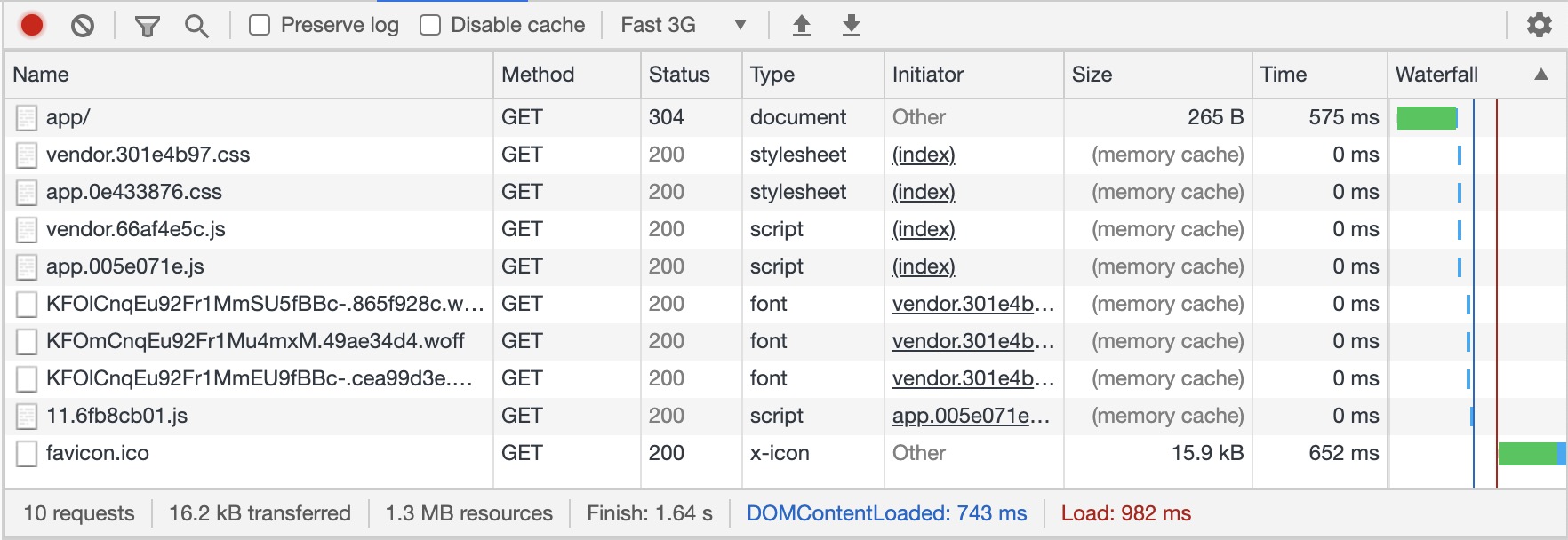Click the app/ document file icon
This screenshot has height=540, width=1568.
pyautogui.click(x=27, y=117)
